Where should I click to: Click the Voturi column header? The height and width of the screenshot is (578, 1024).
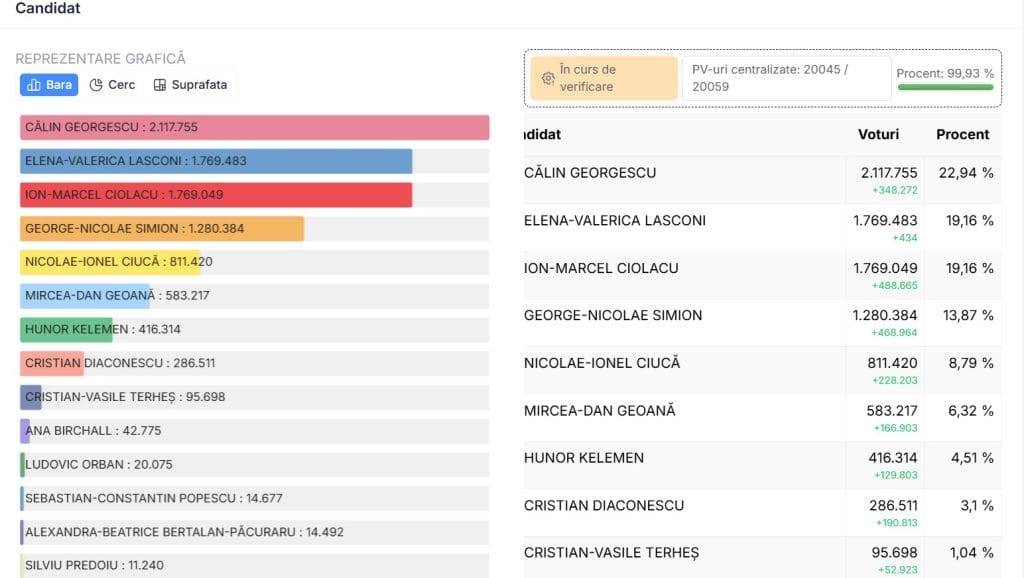point(878,134)
